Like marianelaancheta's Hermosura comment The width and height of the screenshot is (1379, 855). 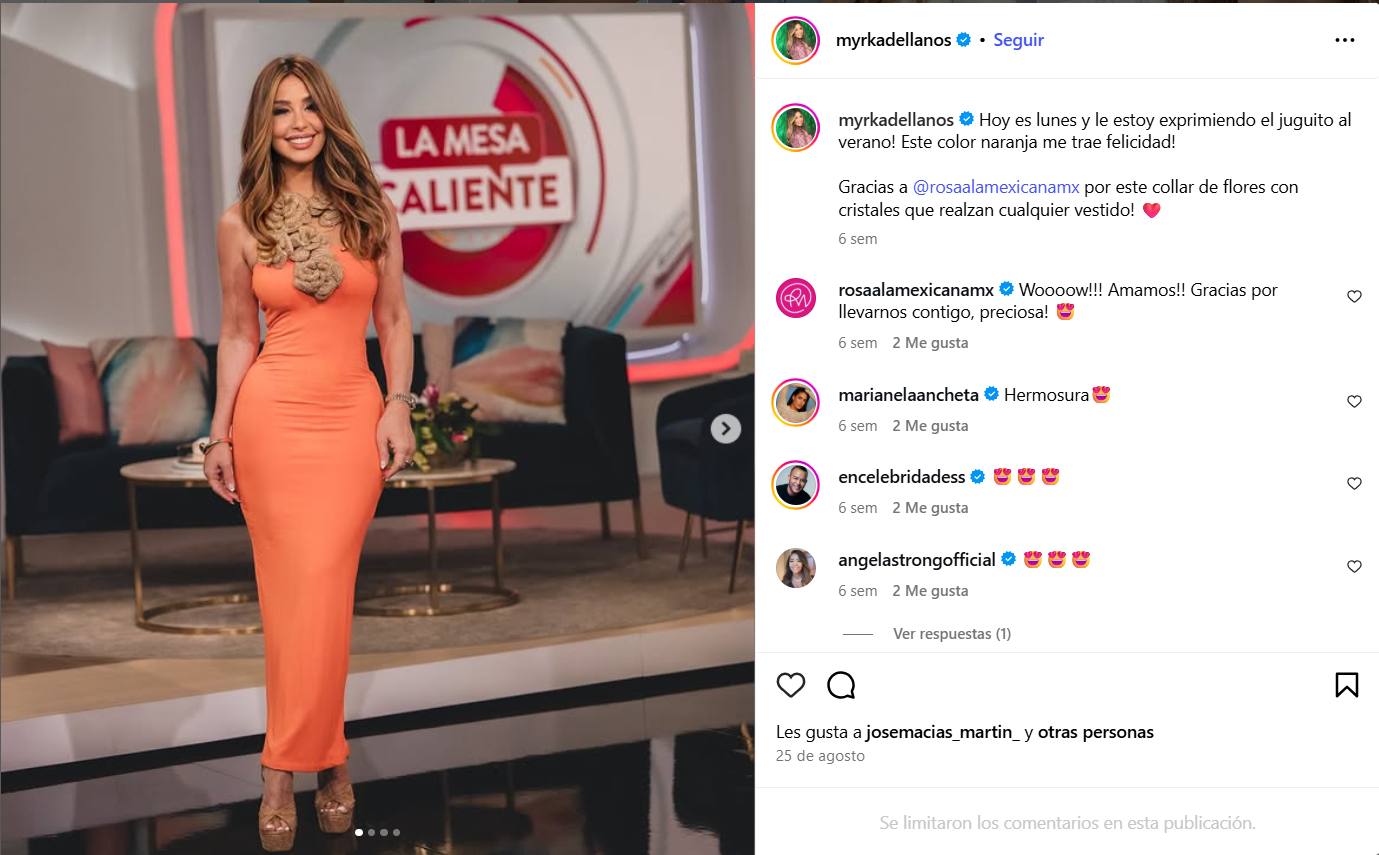1354,402
